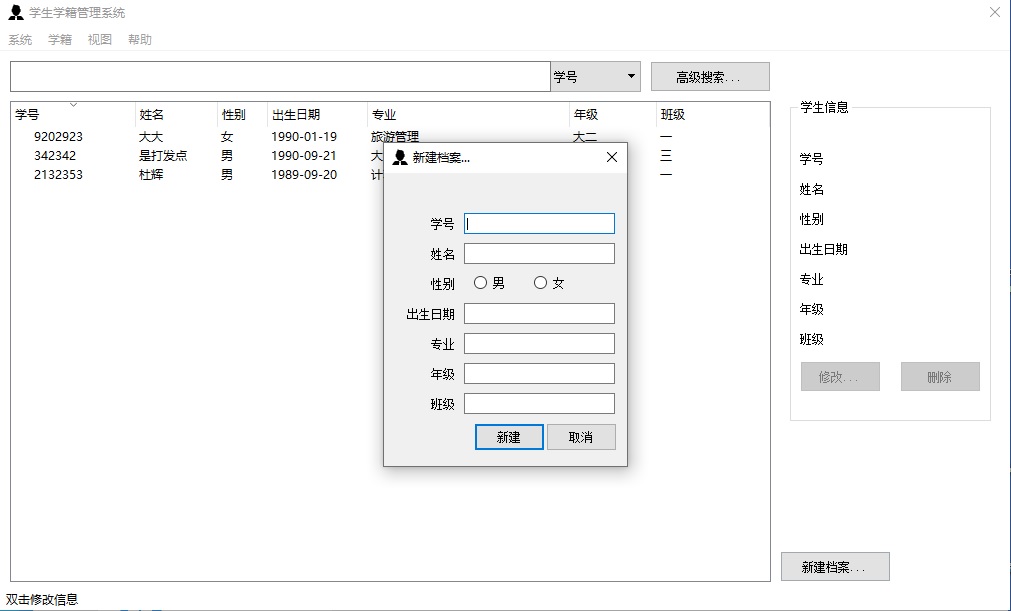Viewport: 1011px width, 611px height.
Task: Click the disabled 修改 button
Action: (x=839, y=376)
